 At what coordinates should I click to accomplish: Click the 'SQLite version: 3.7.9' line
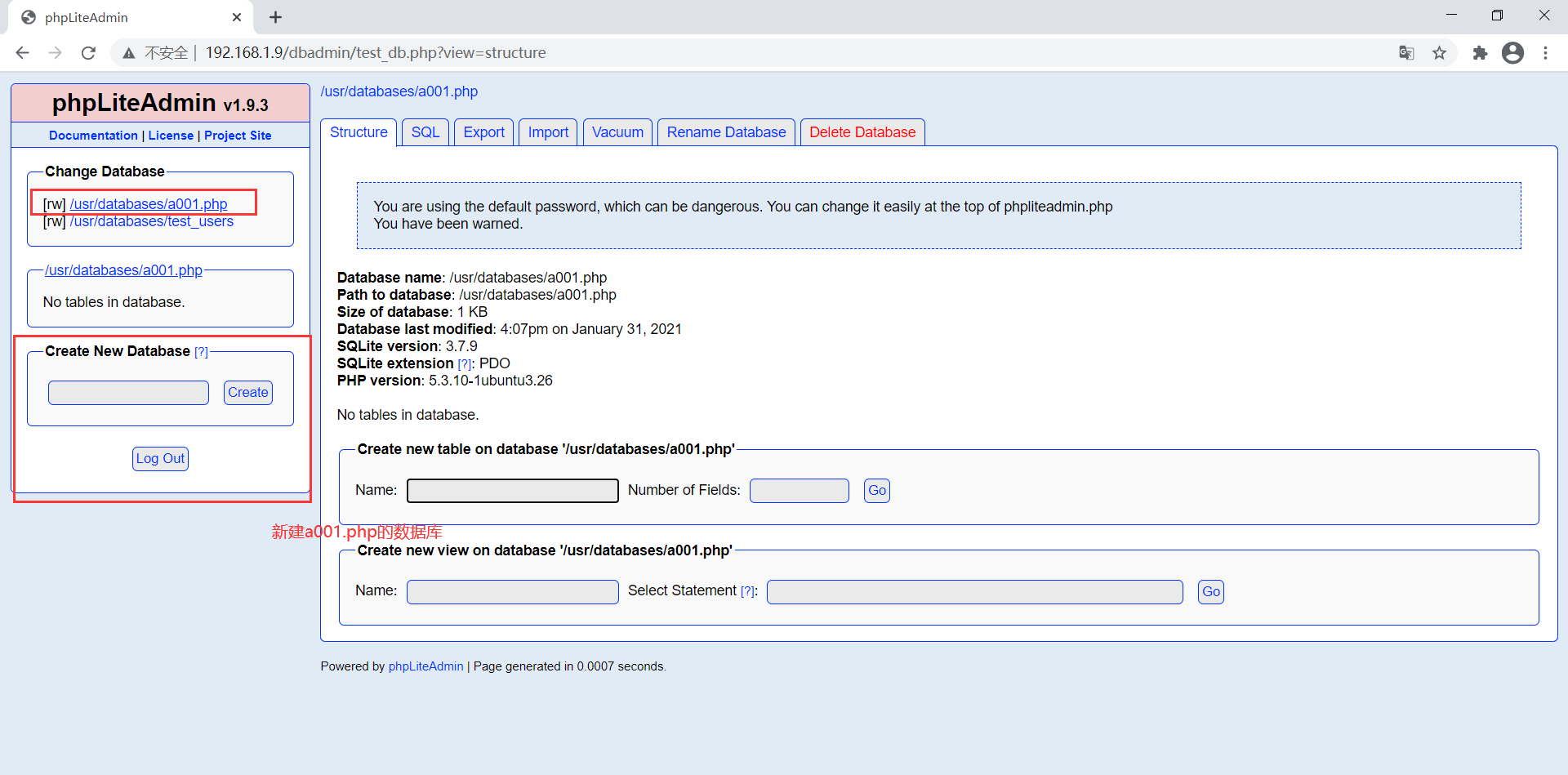408,346
